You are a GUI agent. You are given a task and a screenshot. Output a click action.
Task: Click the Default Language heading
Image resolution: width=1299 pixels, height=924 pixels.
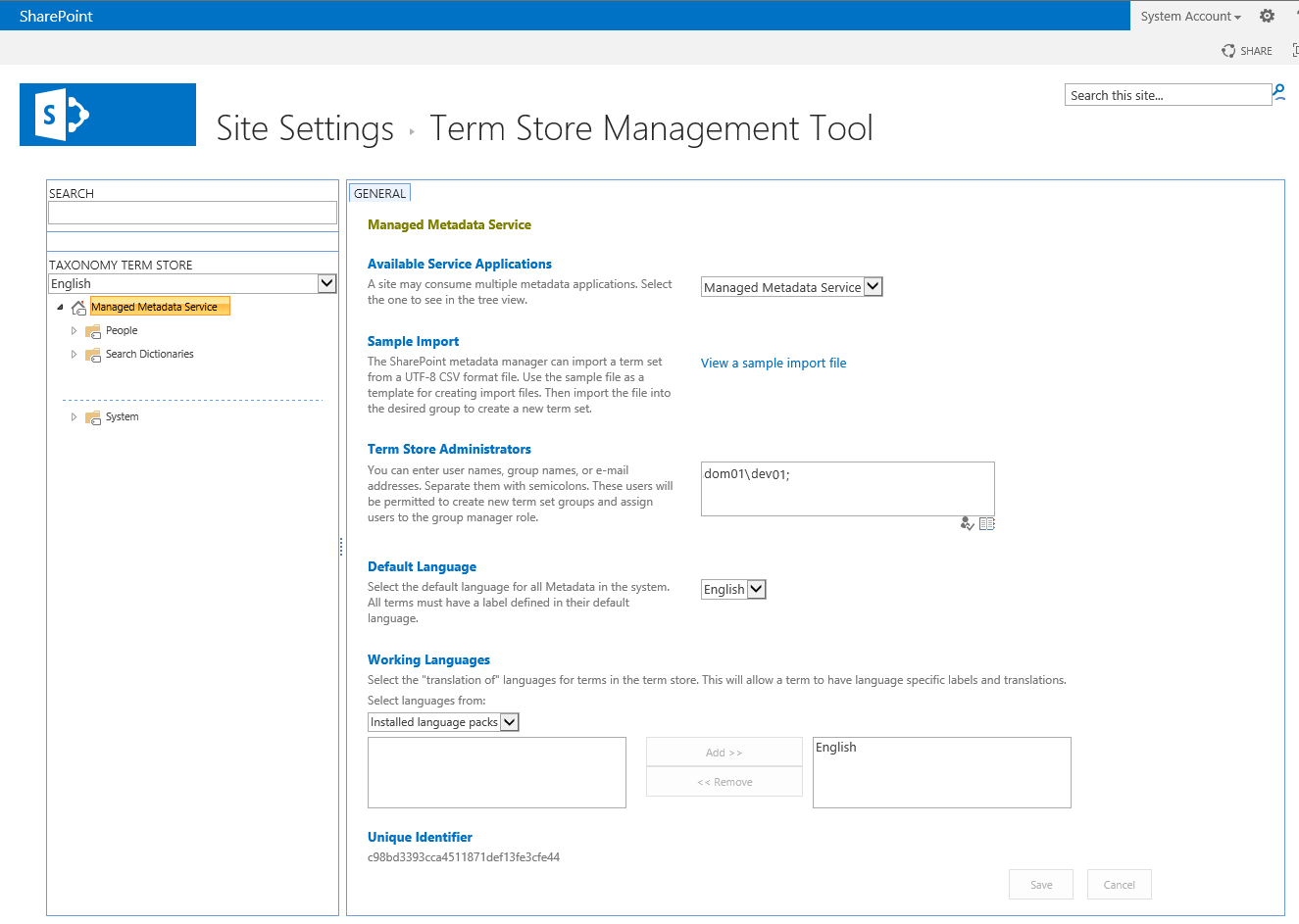pyautogui.click(x=422, y=567)
